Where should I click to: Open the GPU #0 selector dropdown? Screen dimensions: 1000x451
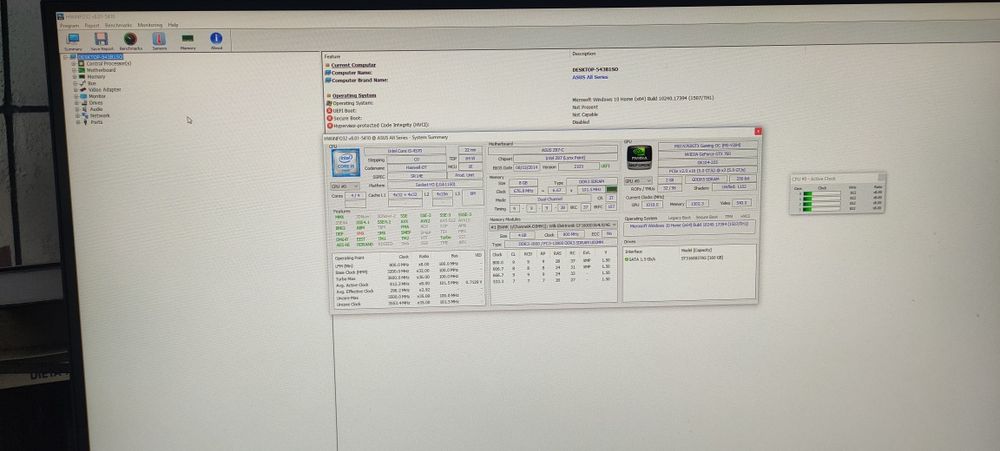(x=638, y=181)
